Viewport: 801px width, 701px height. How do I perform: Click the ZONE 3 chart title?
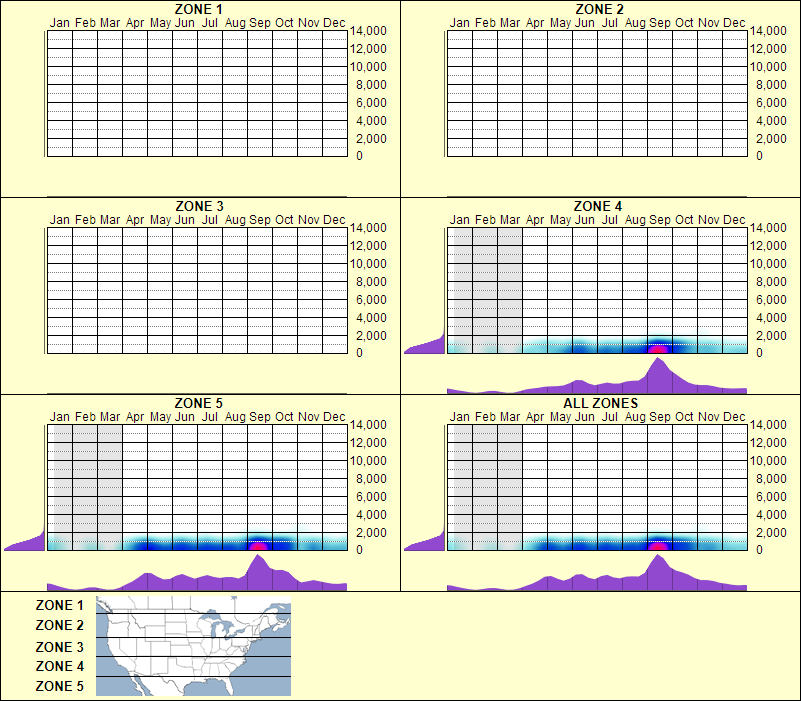tap(199, 206)
